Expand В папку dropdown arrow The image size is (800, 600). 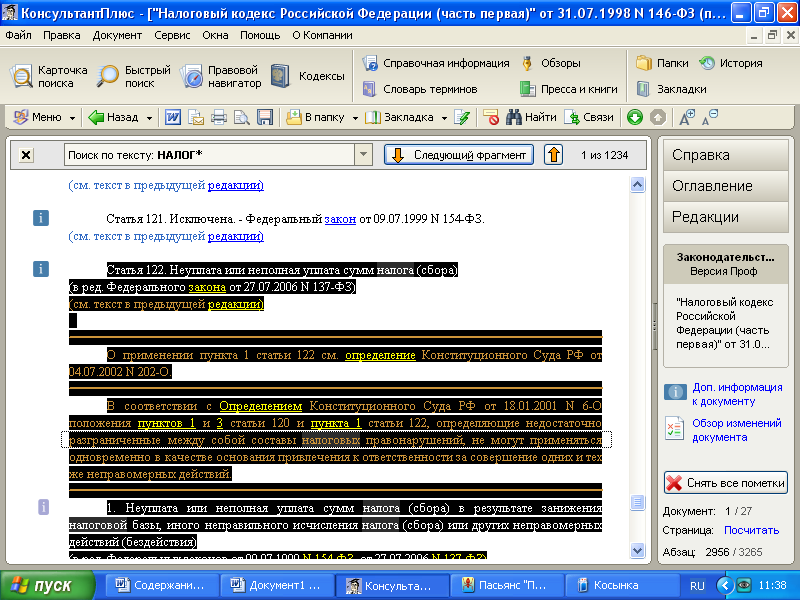(355, 118)
